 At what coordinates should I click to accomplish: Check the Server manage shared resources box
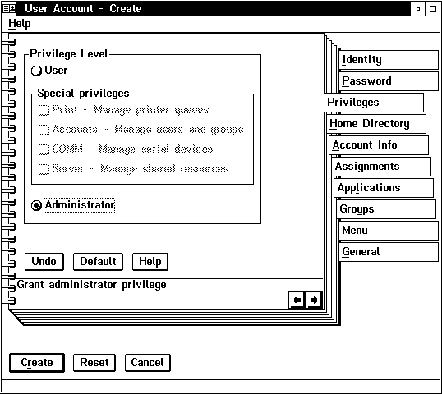pyautogui.click(x=43, y=169)
